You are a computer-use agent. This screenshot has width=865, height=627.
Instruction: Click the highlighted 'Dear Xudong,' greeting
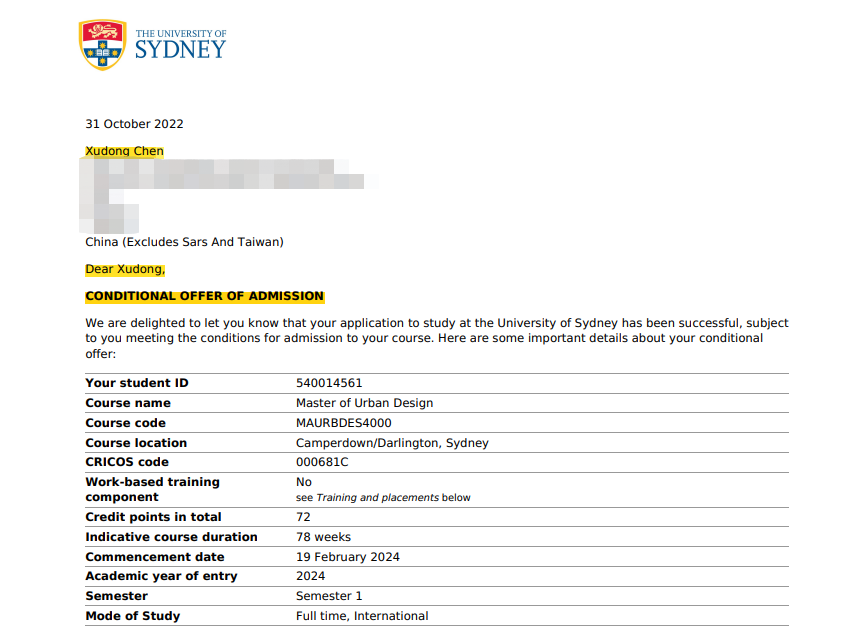coord(125,269)
